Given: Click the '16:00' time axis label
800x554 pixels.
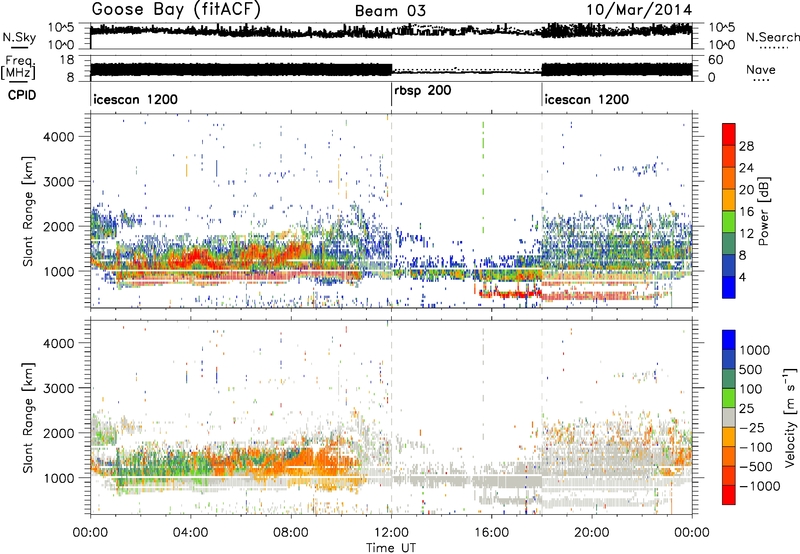Looking at the screenshot, I should coord(491,533).
